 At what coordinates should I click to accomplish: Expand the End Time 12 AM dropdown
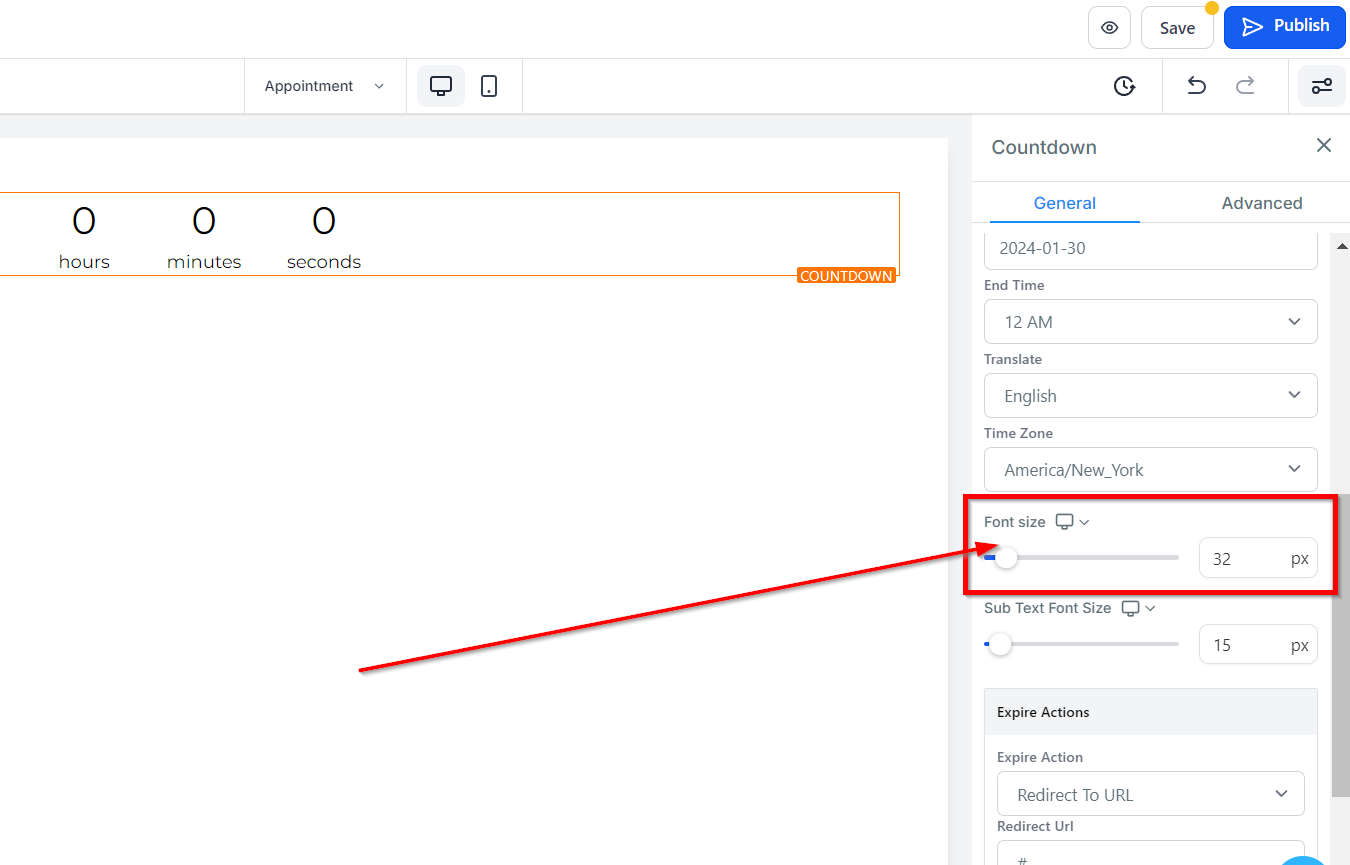click(1150, 322)
